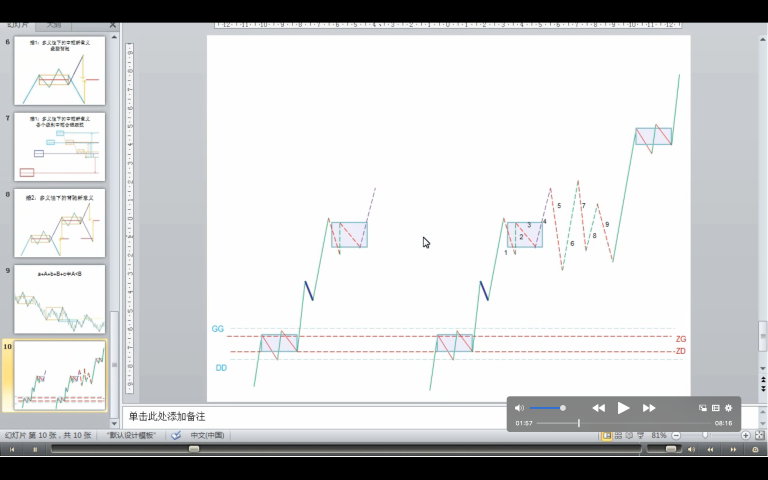Screen dimensions: 768x480
Task: Click the play button in media overlay
Action: [623, 408]
